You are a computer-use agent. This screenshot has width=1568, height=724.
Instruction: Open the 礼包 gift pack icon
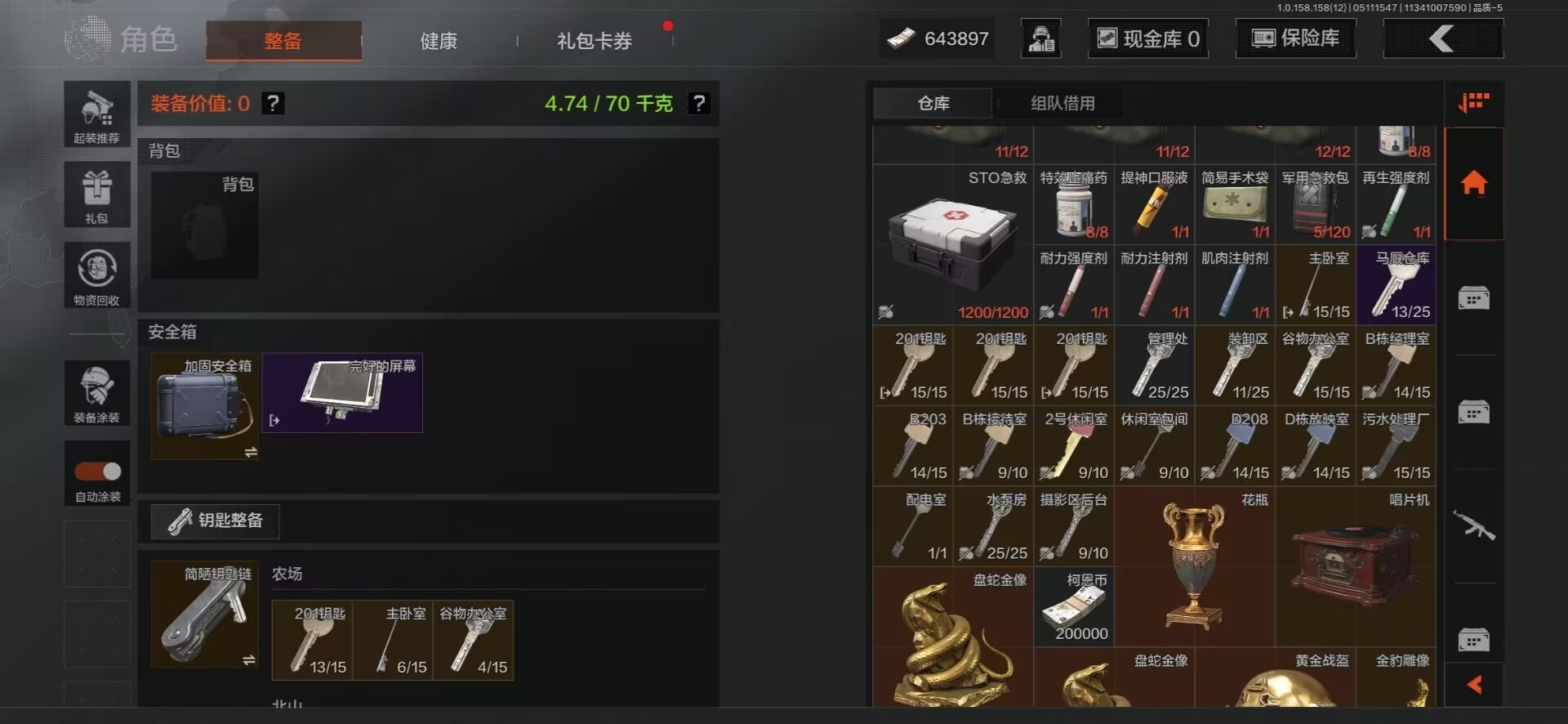point(96,194)
